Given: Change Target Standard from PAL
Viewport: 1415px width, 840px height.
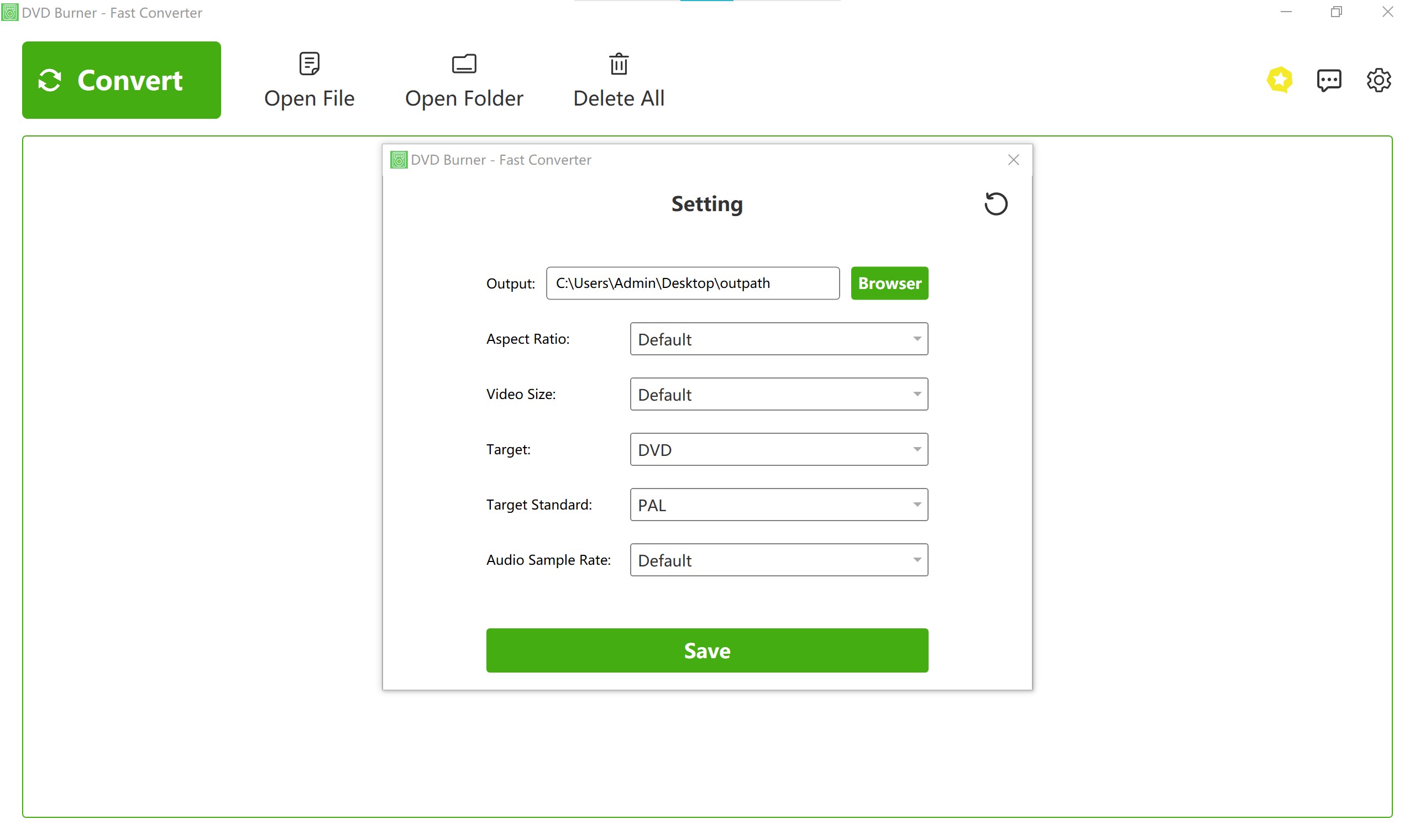Looking at the screenshot, I should point(779,505).
